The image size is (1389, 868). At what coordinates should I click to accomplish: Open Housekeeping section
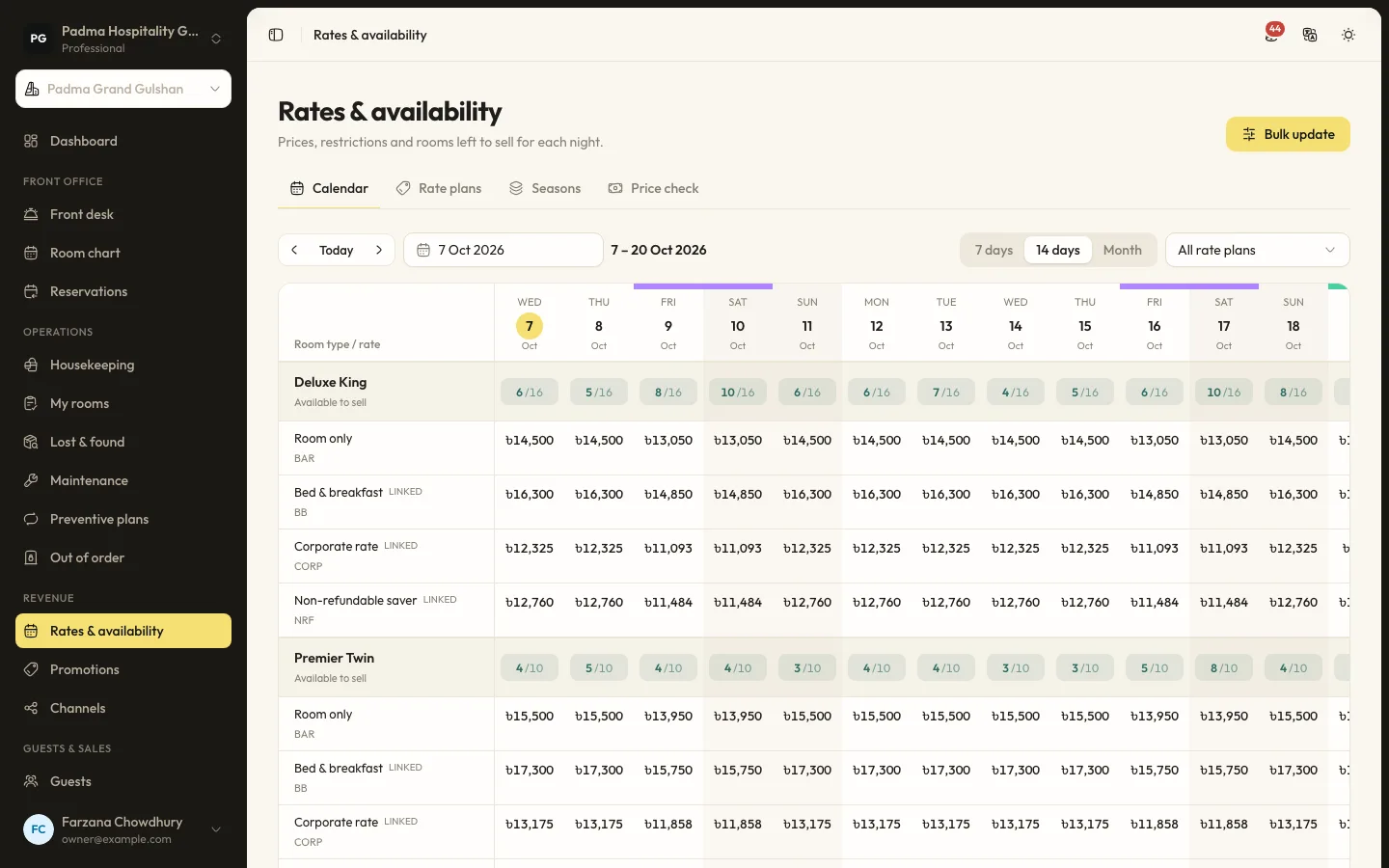123,365
